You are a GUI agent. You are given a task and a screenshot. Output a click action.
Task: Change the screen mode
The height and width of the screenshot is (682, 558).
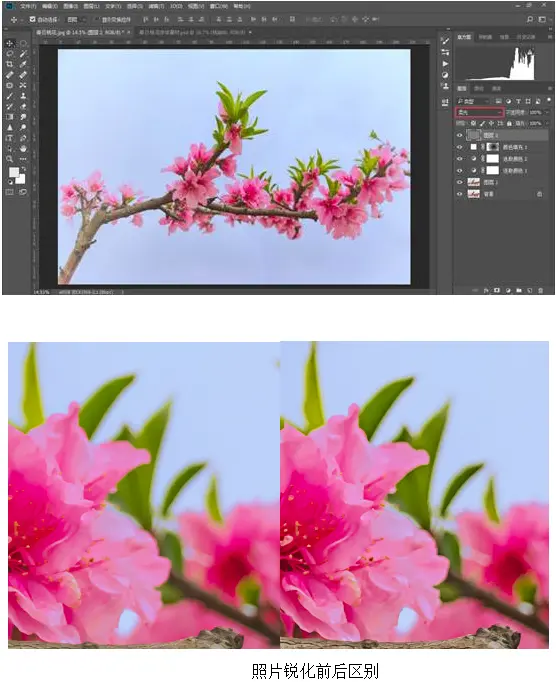pos(22,192)
